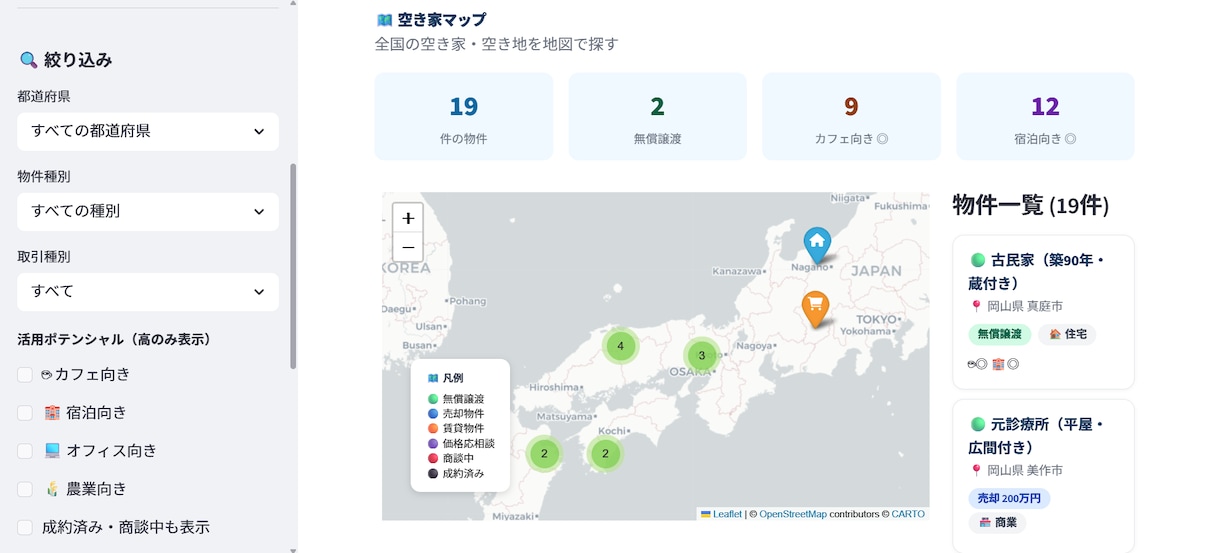The height and width of the screenshot is (553, 1220).
Task: Click the 無償譲渡 stat card showing 2
Action: [658, 116]
